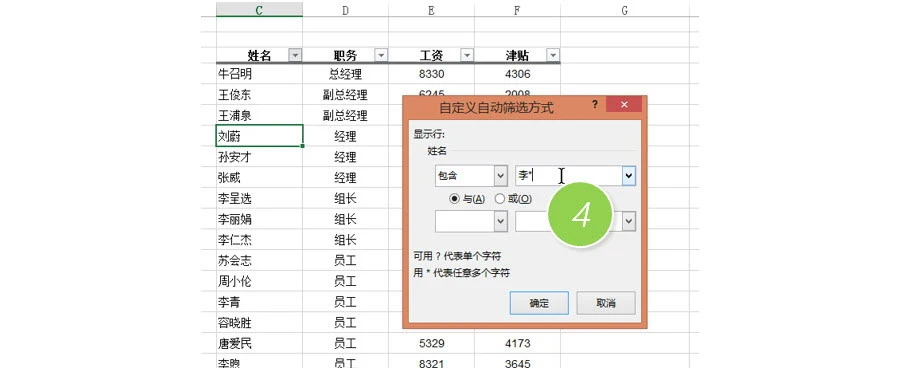Click into the 李* filter value field

[x=569, y=176]
